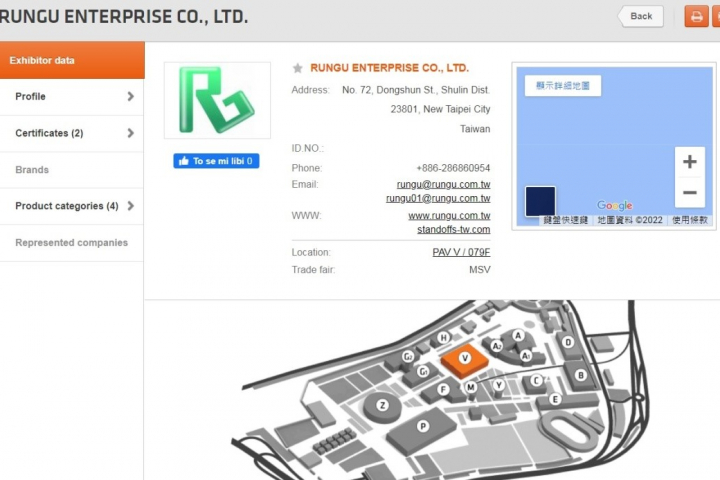
Task: Visit standoffs-tw.com website
Action: tap(454, 229)
